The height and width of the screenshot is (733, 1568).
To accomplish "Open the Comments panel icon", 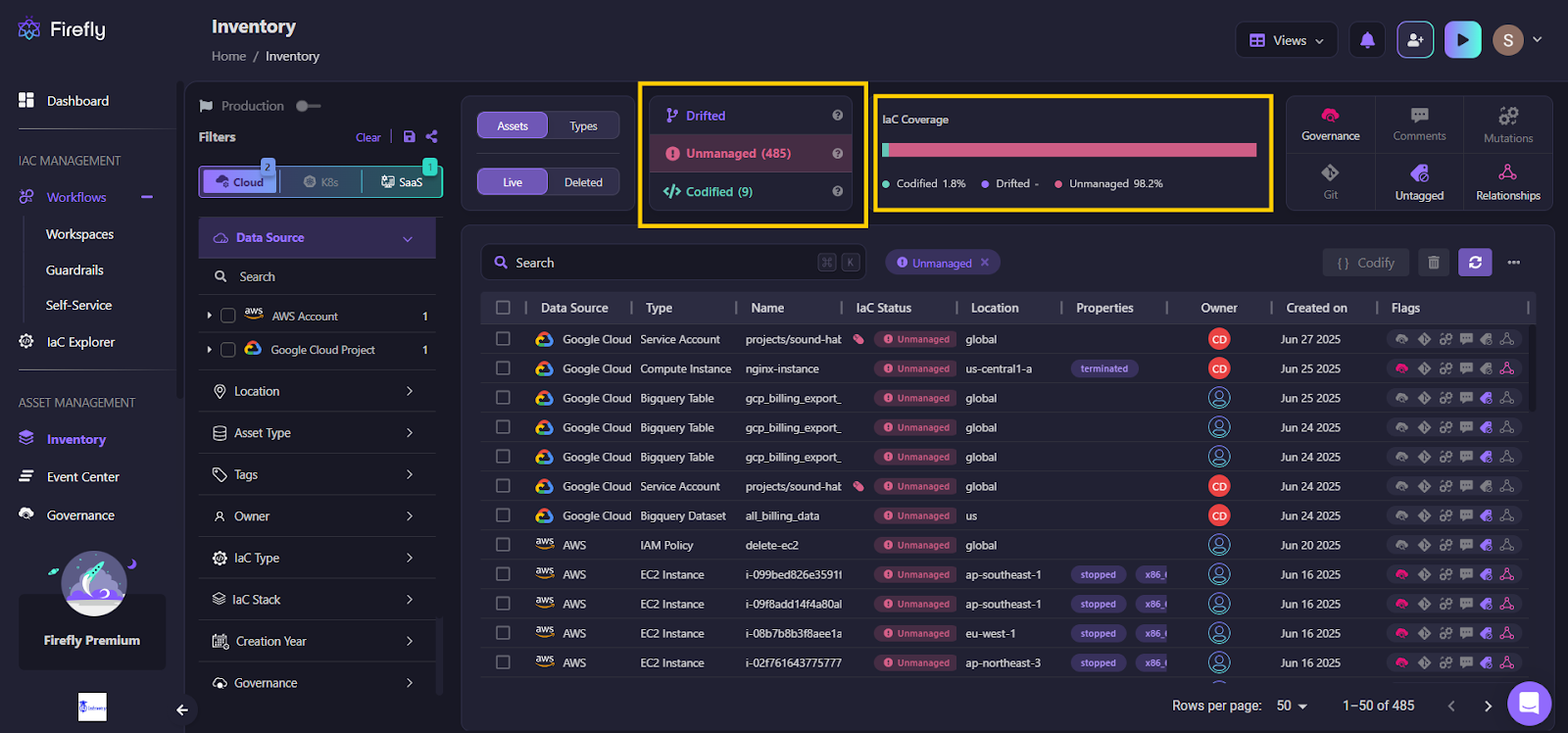I will click(1419, 123).
